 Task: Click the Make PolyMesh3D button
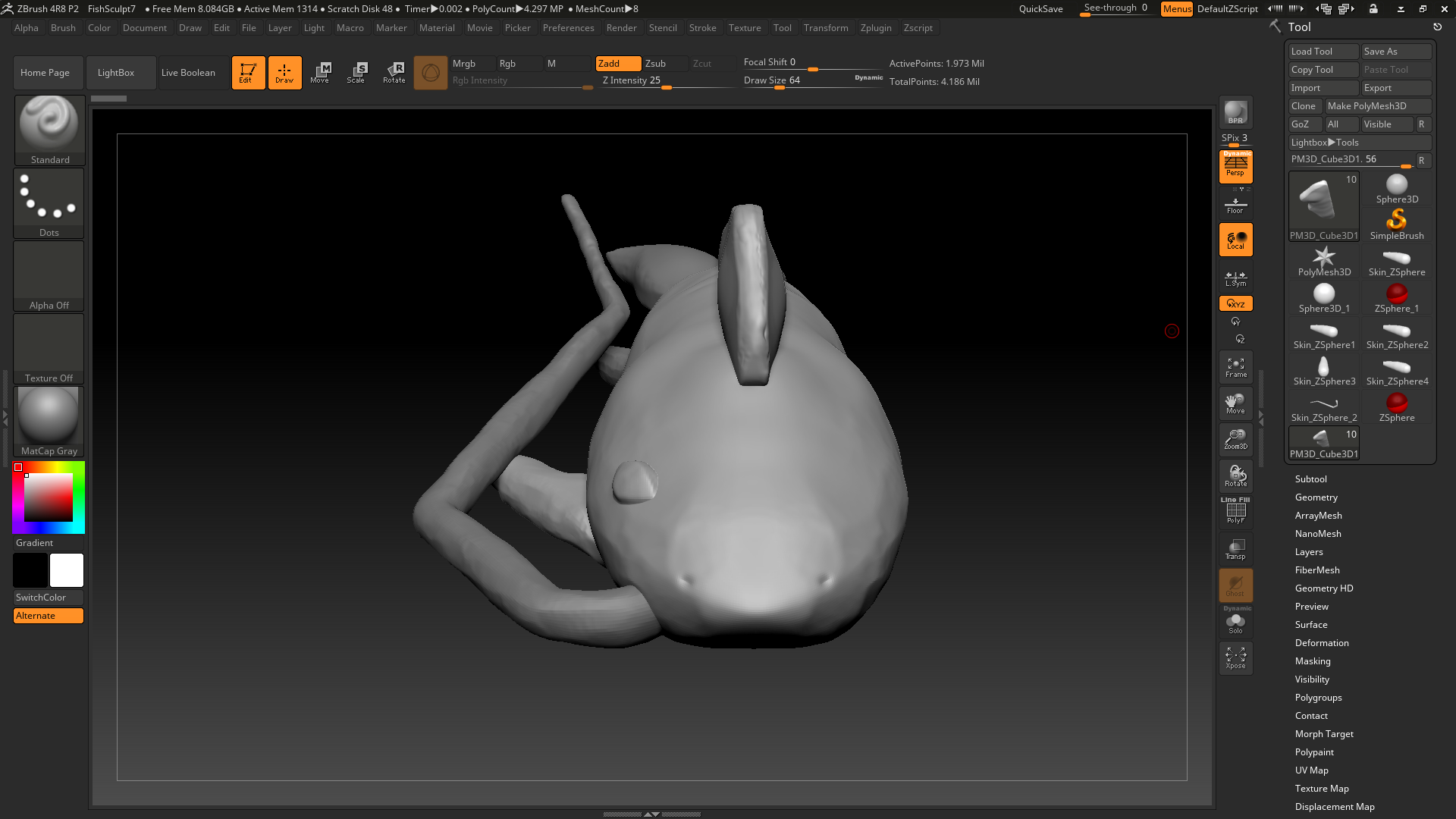(x=1378, y=106)
